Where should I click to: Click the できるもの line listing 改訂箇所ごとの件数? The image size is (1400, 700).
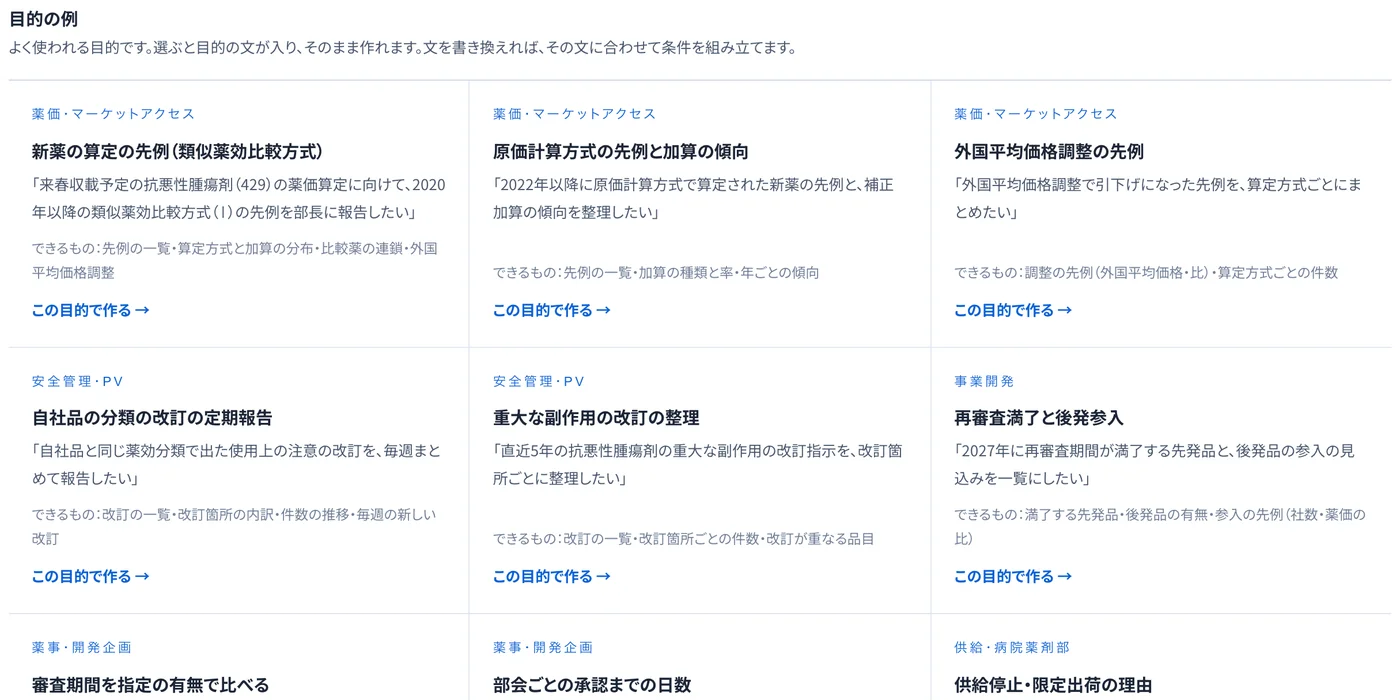pyautogui.click(x=683, y=538)
